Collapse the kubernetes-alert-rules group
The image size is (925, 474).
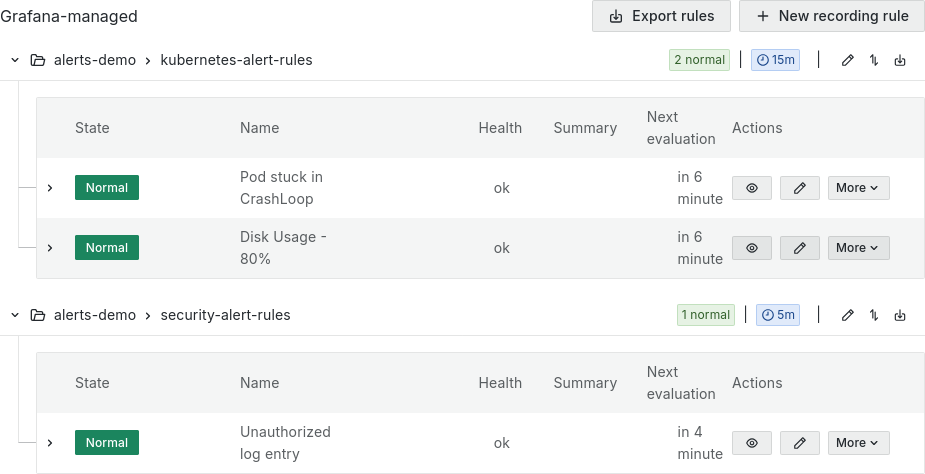click(15, 60)
